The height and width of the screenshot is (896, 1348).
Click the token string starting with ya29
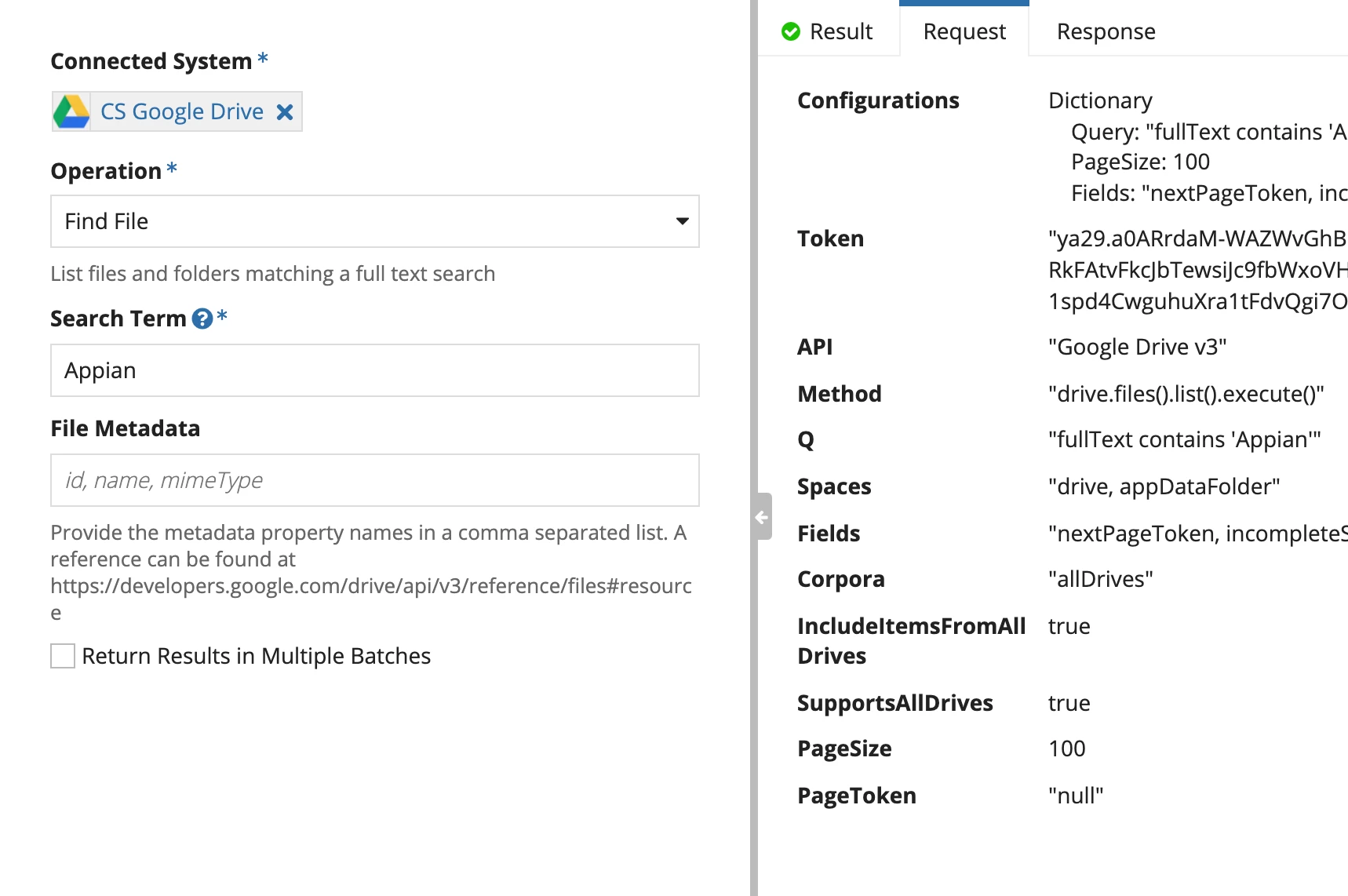[1197, 239]
